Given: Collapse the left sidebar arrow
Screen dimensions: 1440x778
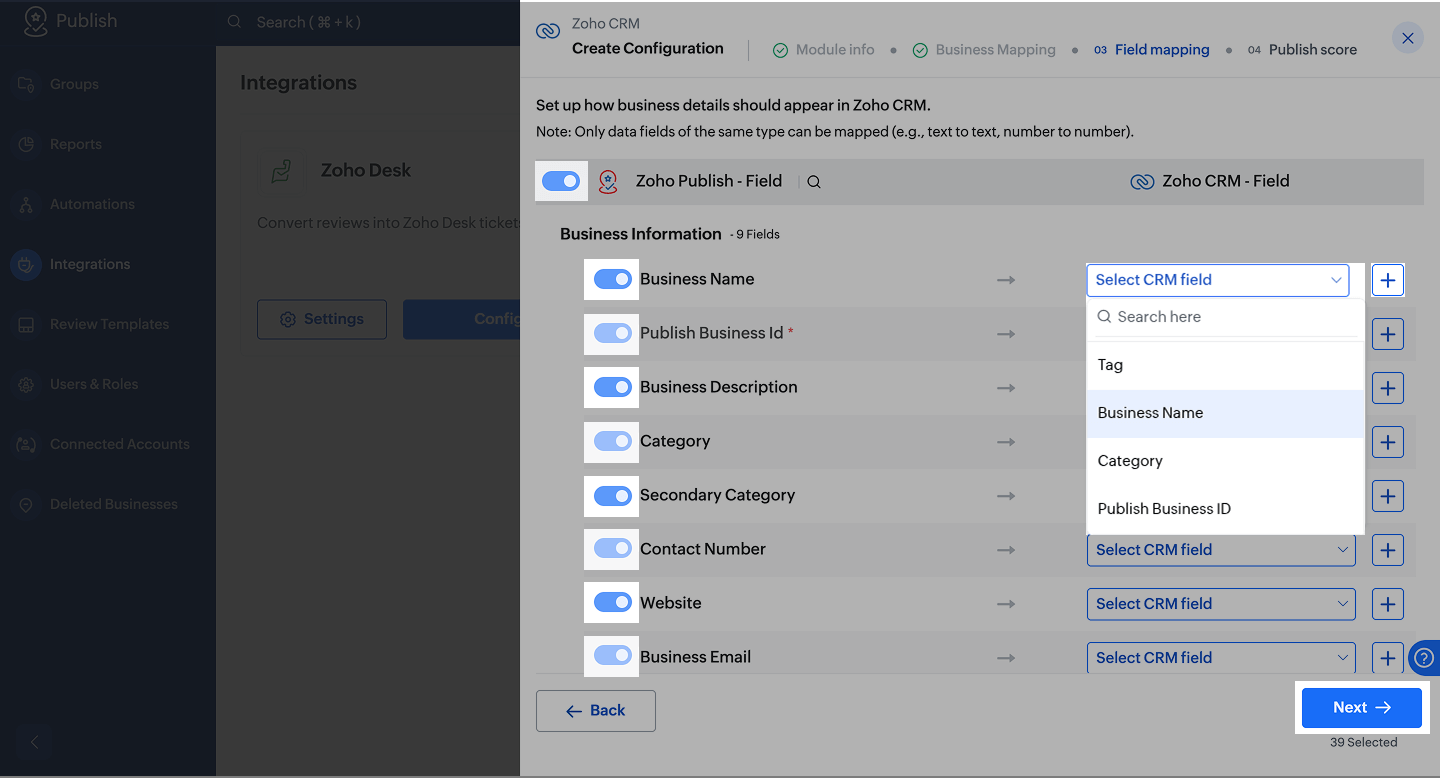Looking at the screenshot, I should pos(35,742).
